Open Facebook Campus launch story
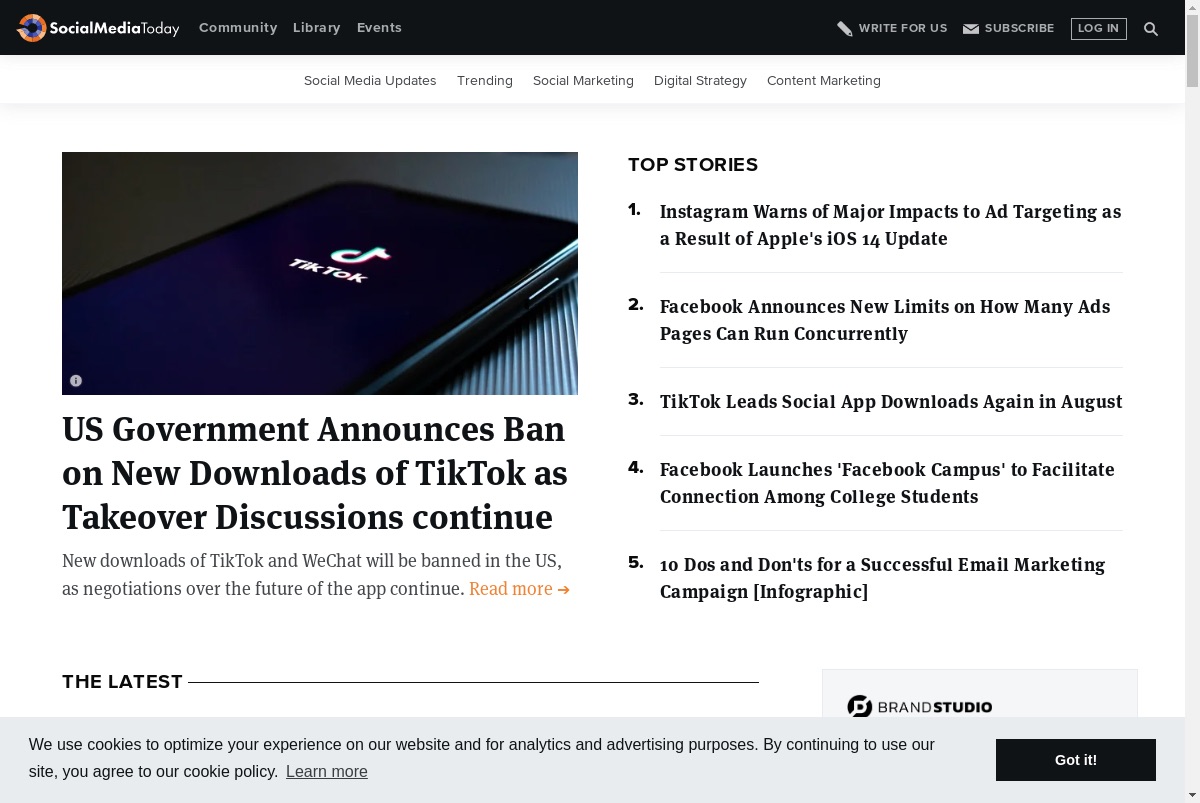Screen dimensions: 1200x803 (887, 483)
